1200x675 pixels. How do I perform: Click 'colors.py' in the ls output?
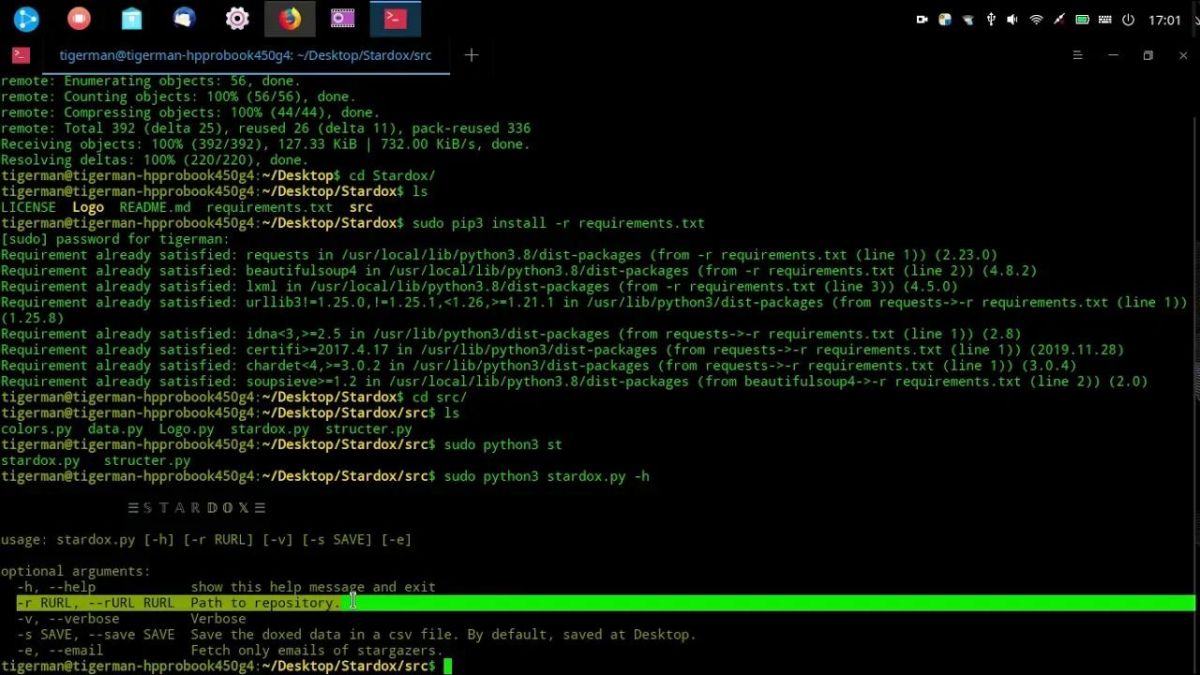(36, 429)
